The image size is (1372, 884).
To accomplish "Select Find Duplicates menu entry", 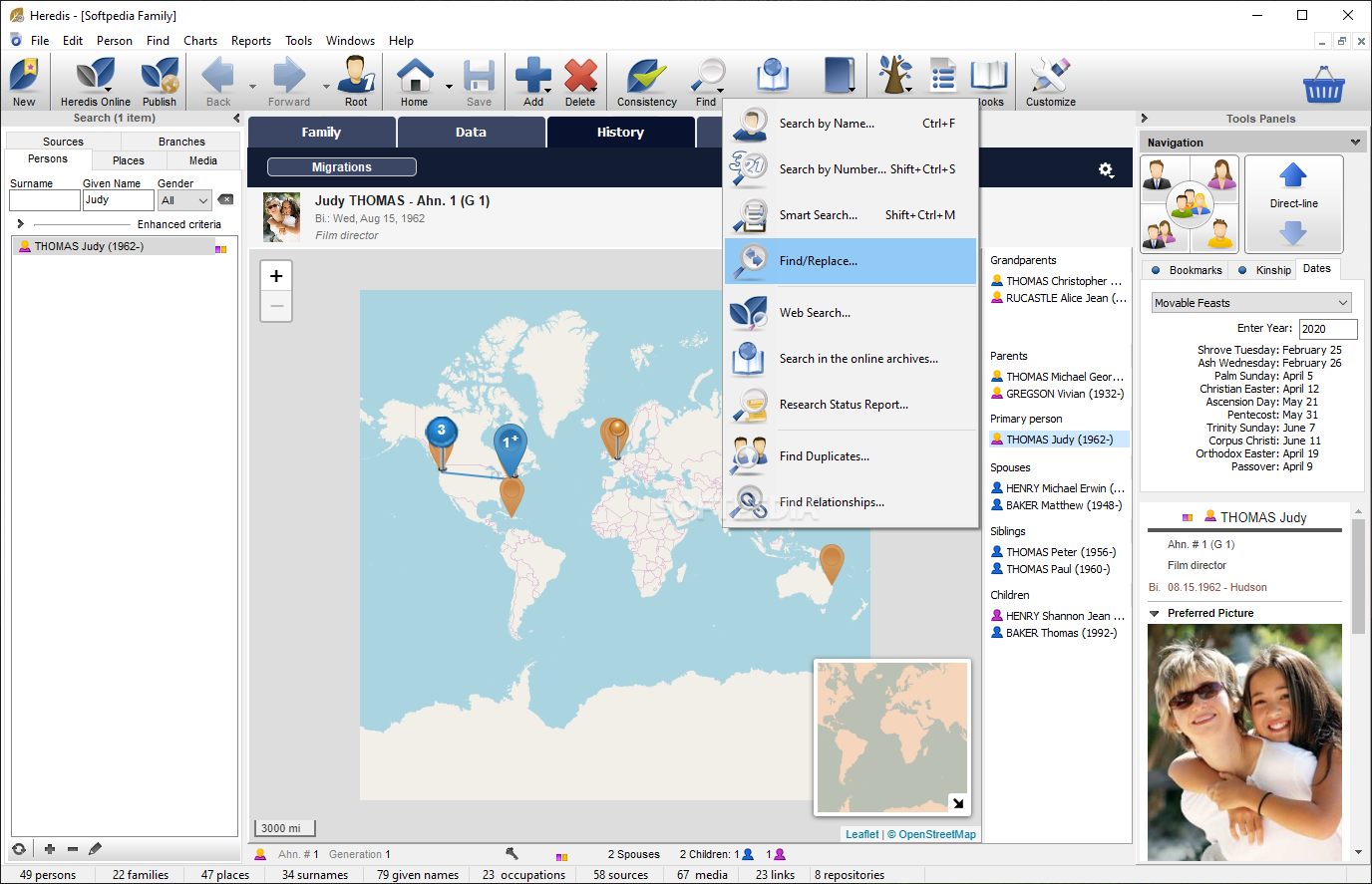I will (851, 456).
